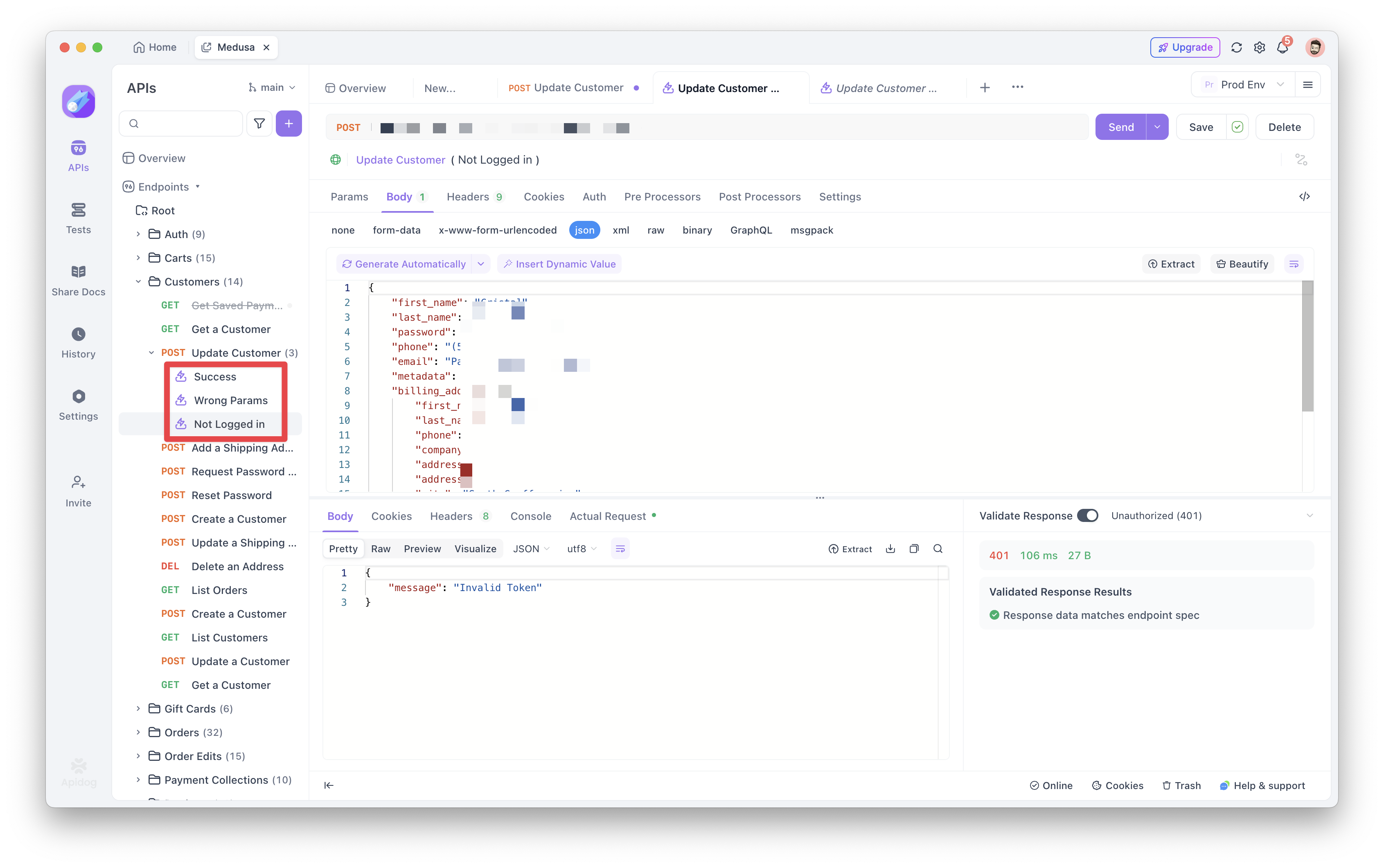Open the Pre Processors tab
Image resolution: width=1384 pixels, height=868 pixels.
coord(662,197)
